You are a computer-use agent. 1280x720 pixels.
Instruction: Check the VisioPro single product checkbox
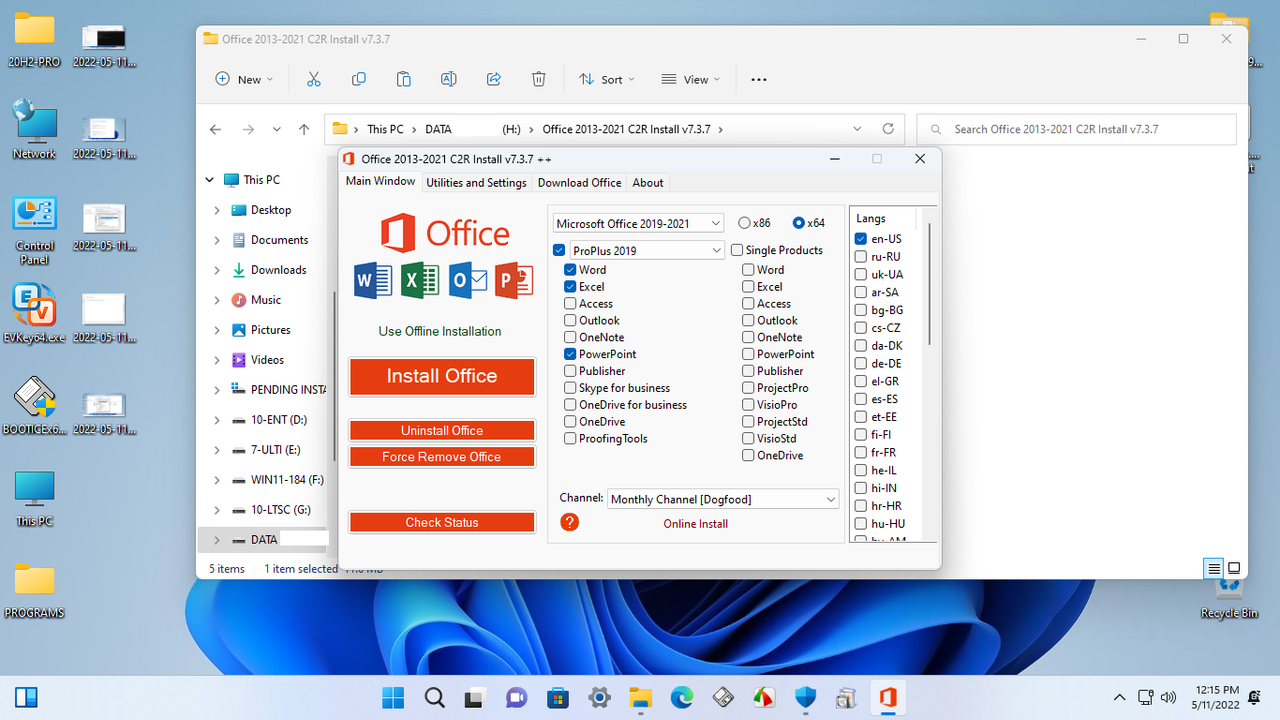point(748,405)
